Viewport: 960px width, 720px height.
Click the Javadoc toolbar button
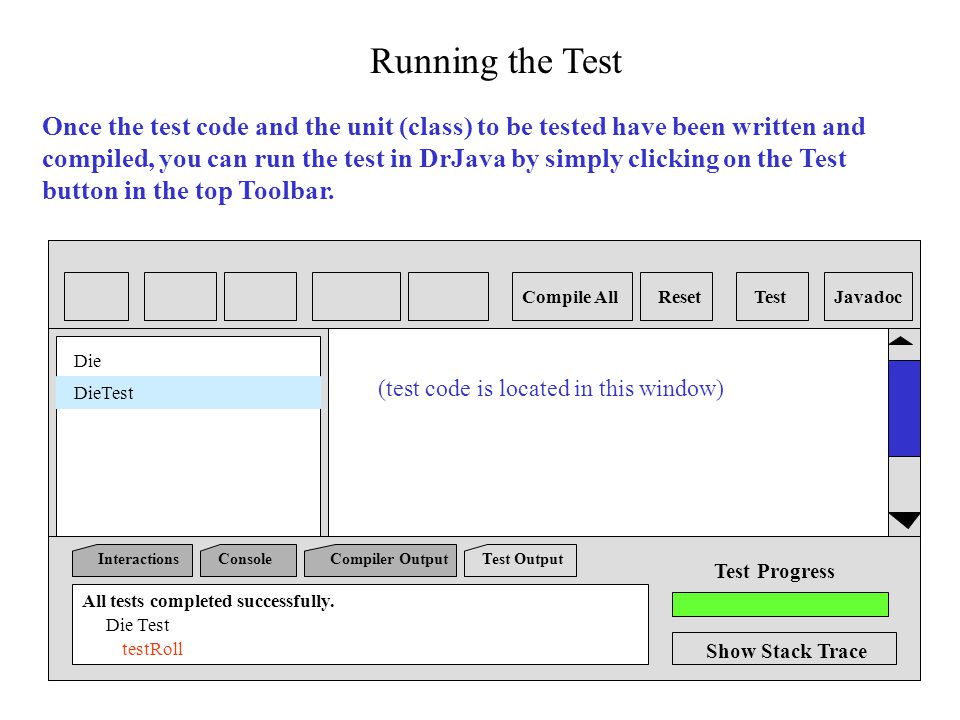pos(868,296)
